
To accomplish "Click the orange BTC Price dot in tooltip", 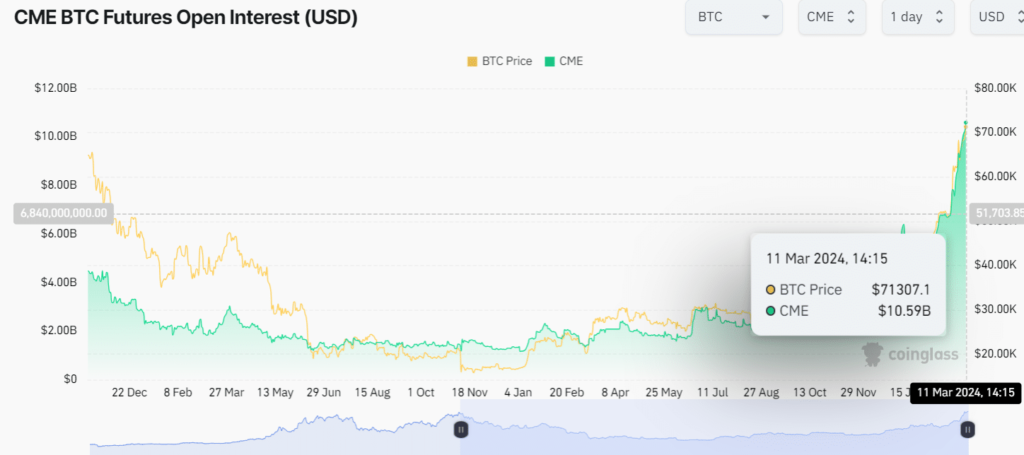I will coord(771,290).
